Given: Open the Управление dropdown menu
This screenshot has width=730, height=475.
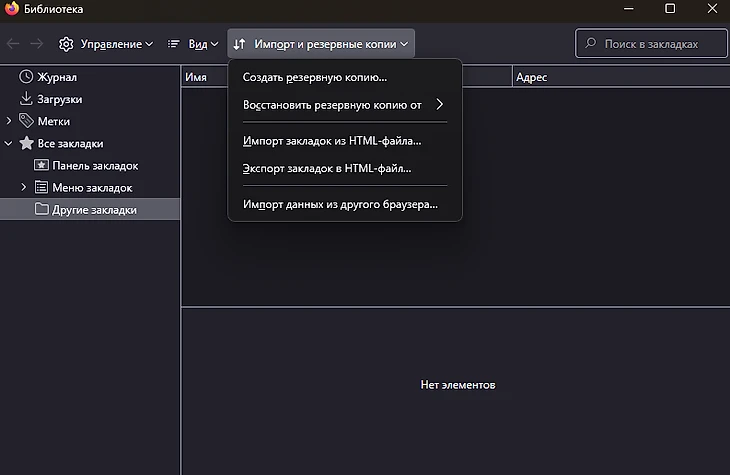Looking at the screenshot, I should click(106, 44).
